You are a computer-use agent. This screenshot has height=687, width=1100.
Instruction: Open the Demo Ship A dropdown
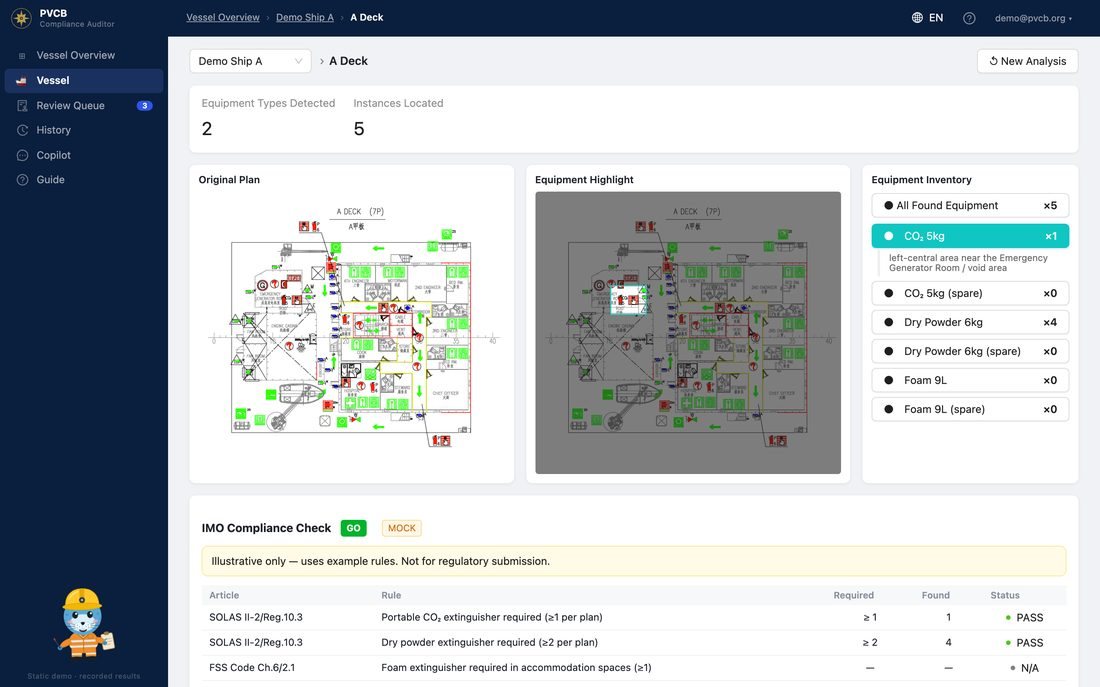point(250,61)
